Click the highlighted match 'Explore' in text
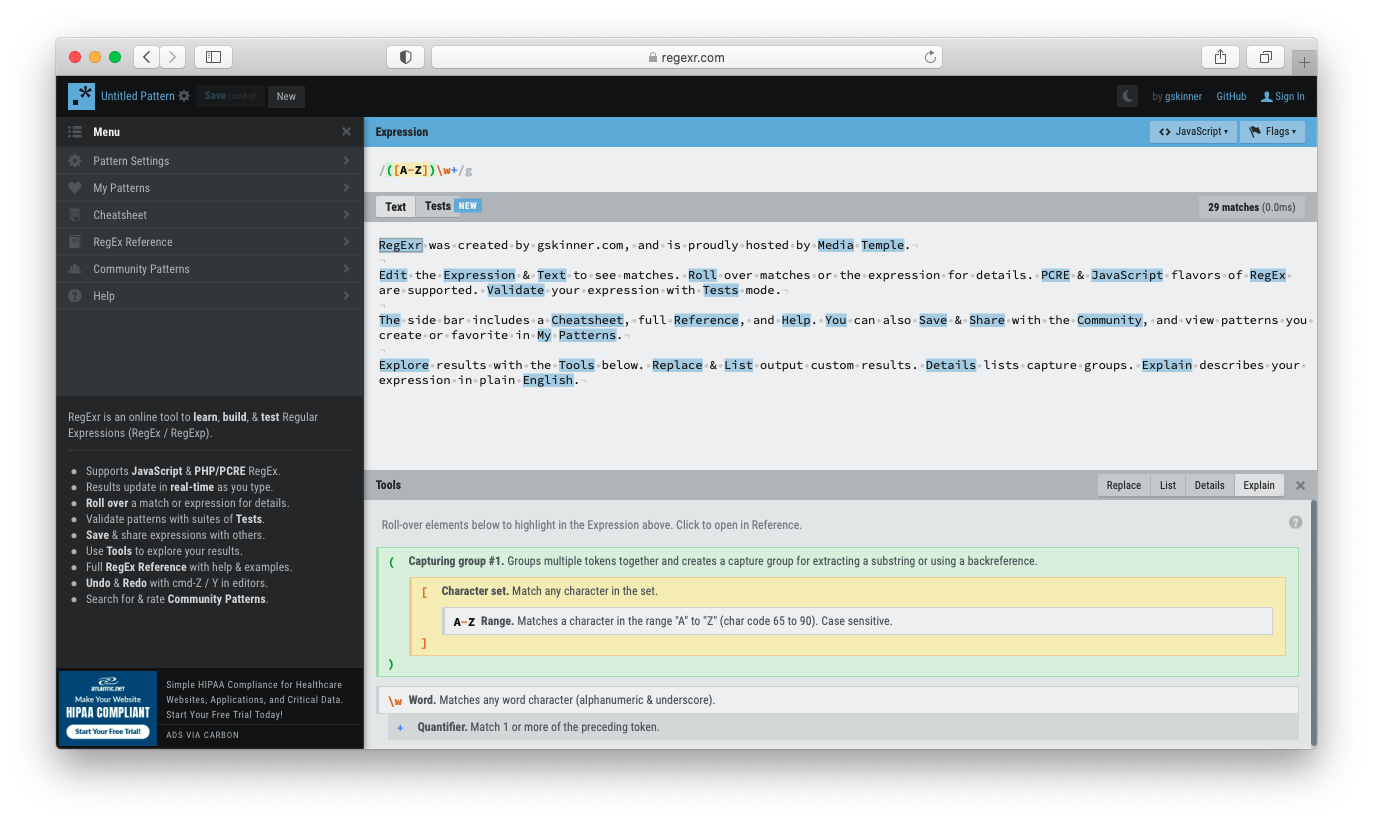The width and height of the screenshot is (1373, 823). point(404,365)
